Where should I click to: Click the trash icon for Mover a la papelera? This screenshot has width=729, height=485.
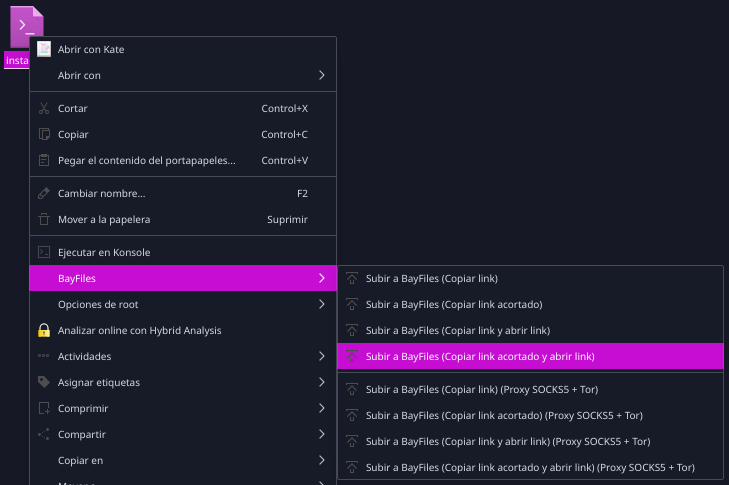coord(44,219)
